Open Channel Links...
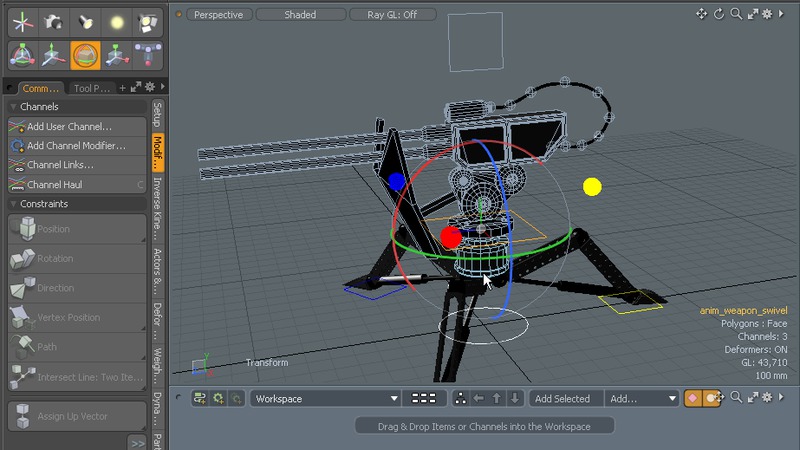 click(x=77, y=165)
